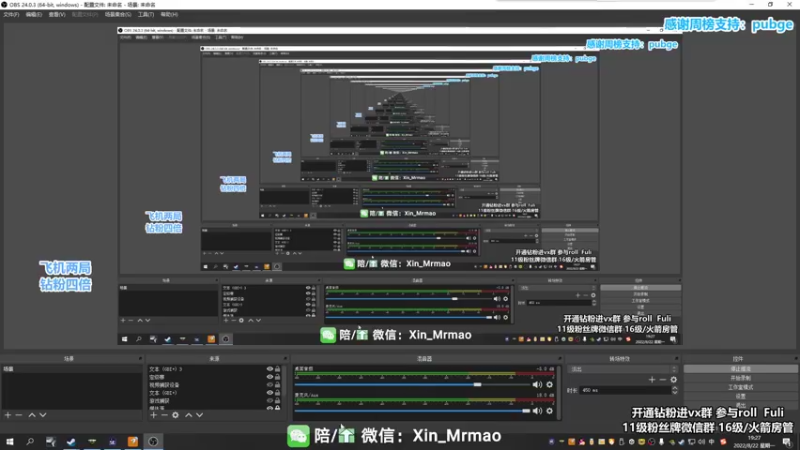Move scene down with arrow icon

[43, 415]
